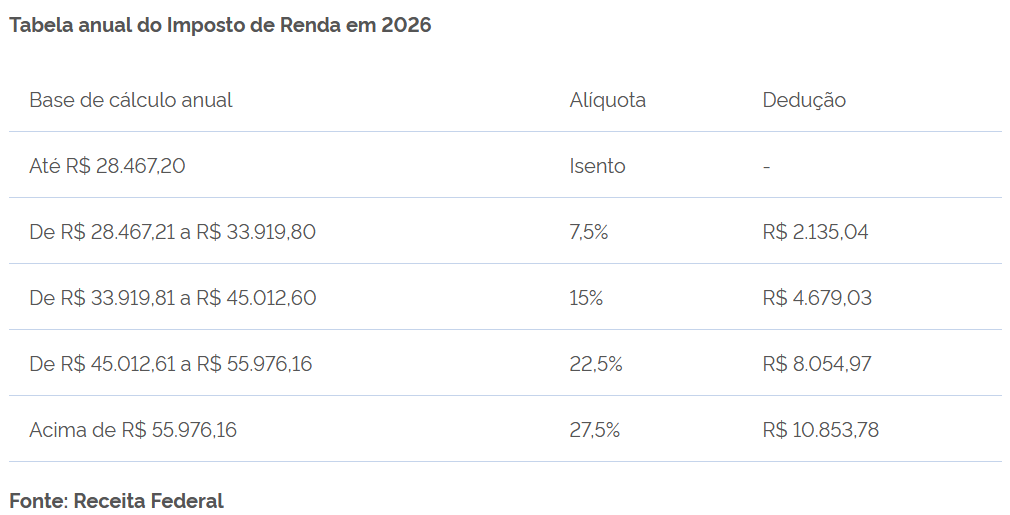This screenshot has height=515, width=1010.
Task: Click the 'Fonte: Receita Federal' source text
Action: (x=117, y=500)
